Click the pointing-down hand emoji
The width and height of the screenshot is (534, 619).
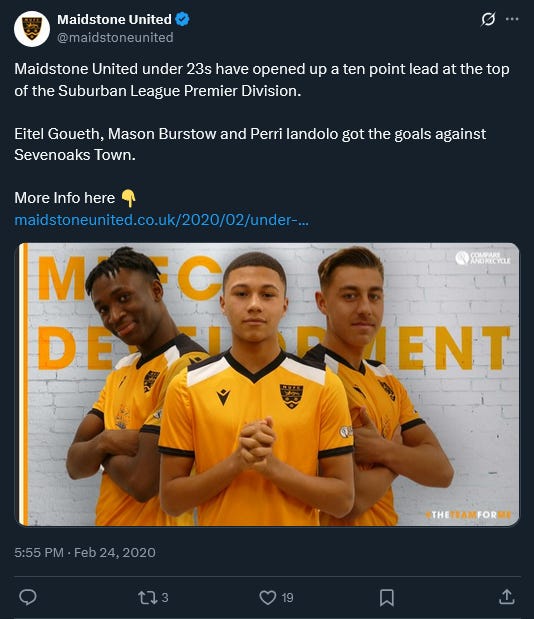coord(128,198)
